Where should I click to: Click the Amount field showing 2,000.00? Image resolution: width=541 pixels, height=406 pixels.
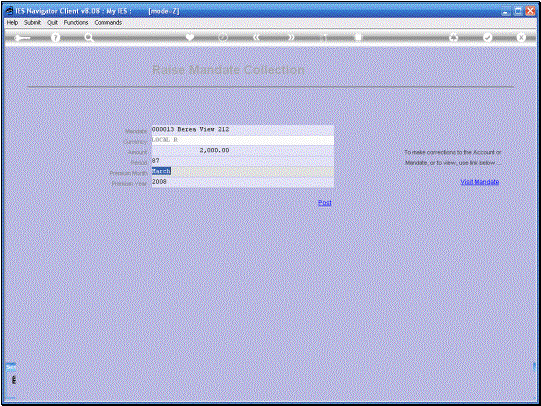coord(243,150)
